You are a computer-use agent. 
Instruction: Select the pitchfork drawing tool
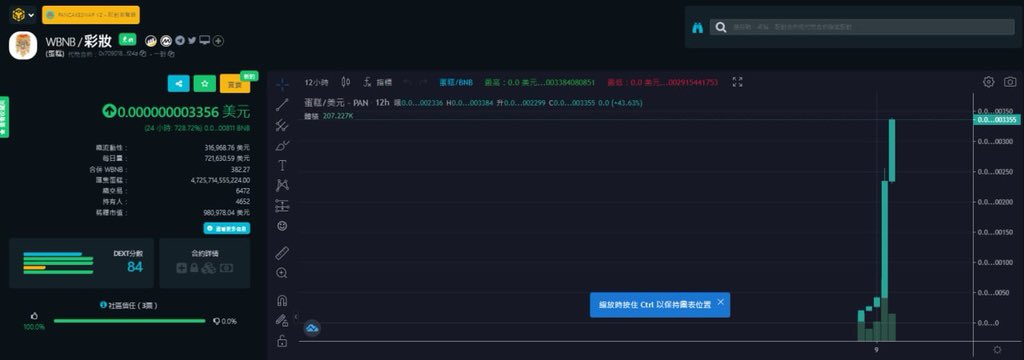point(282,125)
